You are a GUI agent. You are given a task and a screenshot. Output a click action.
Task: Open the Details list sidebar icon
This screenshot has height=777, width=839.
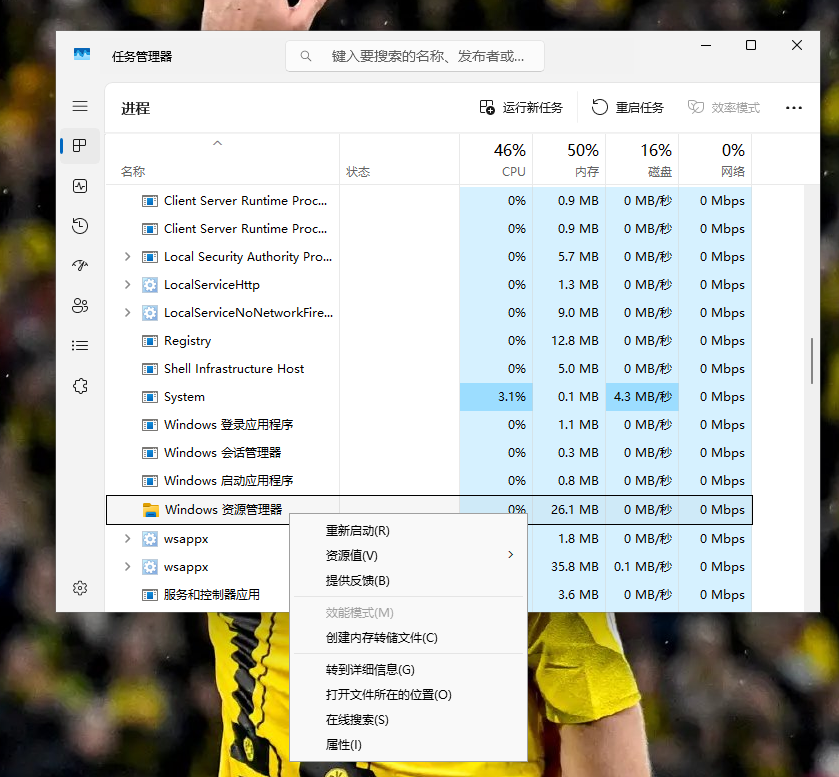click(x=80, y=346)
